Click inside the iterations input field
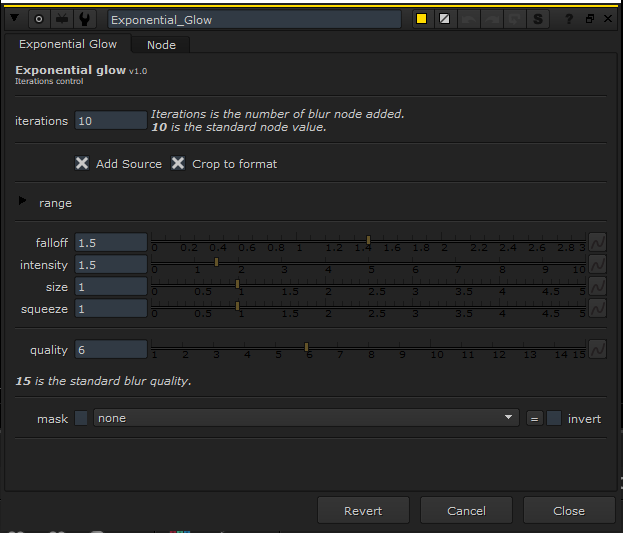The image size is (623, 533). 110,121
